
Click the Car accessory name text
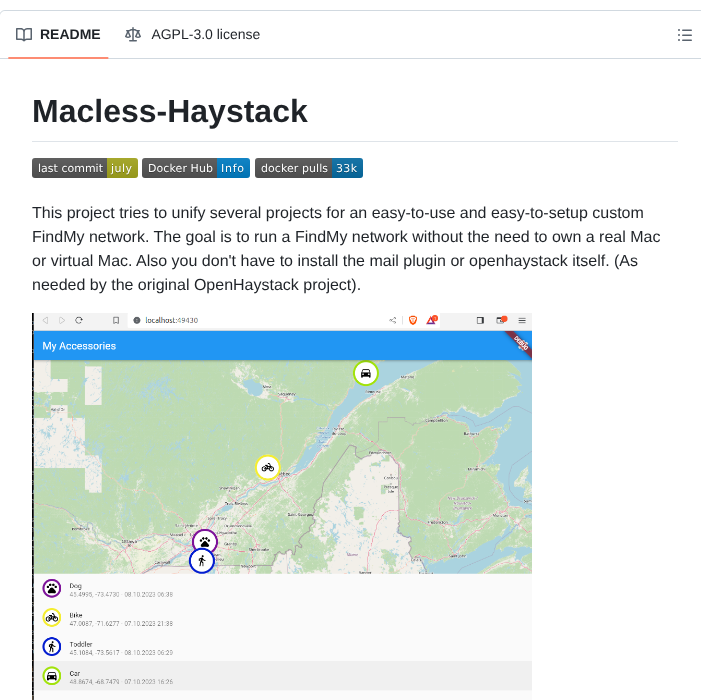75,673
